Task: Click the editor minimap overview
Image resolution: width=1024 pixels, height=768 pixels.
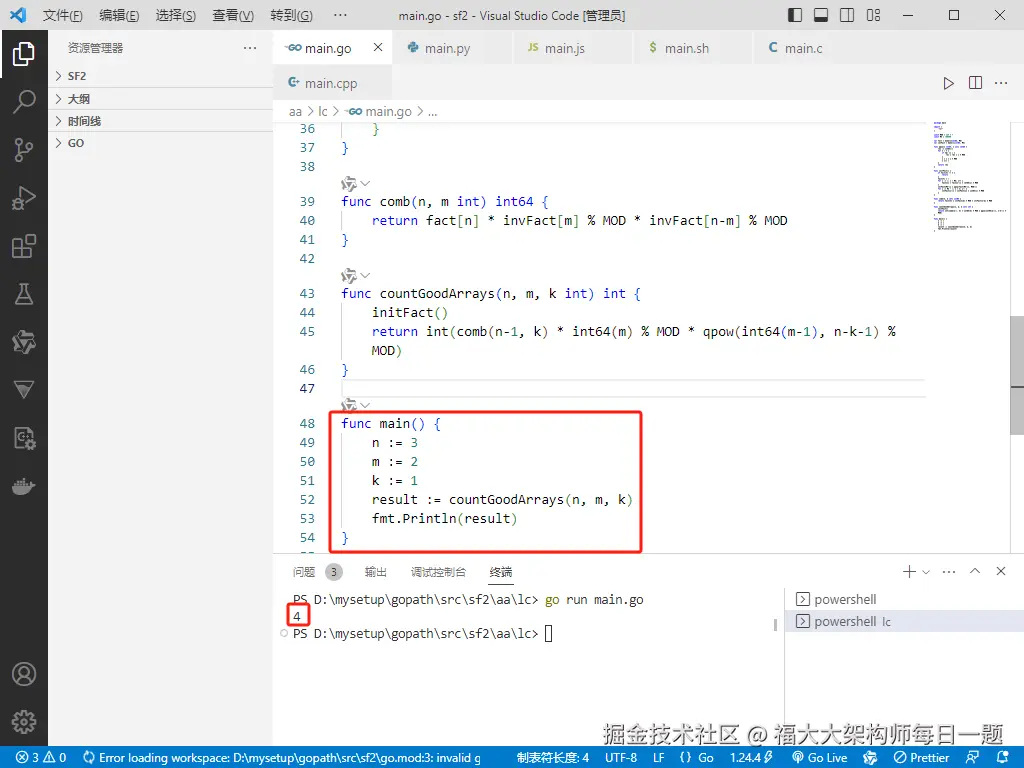Action: (x=968, y=176)
